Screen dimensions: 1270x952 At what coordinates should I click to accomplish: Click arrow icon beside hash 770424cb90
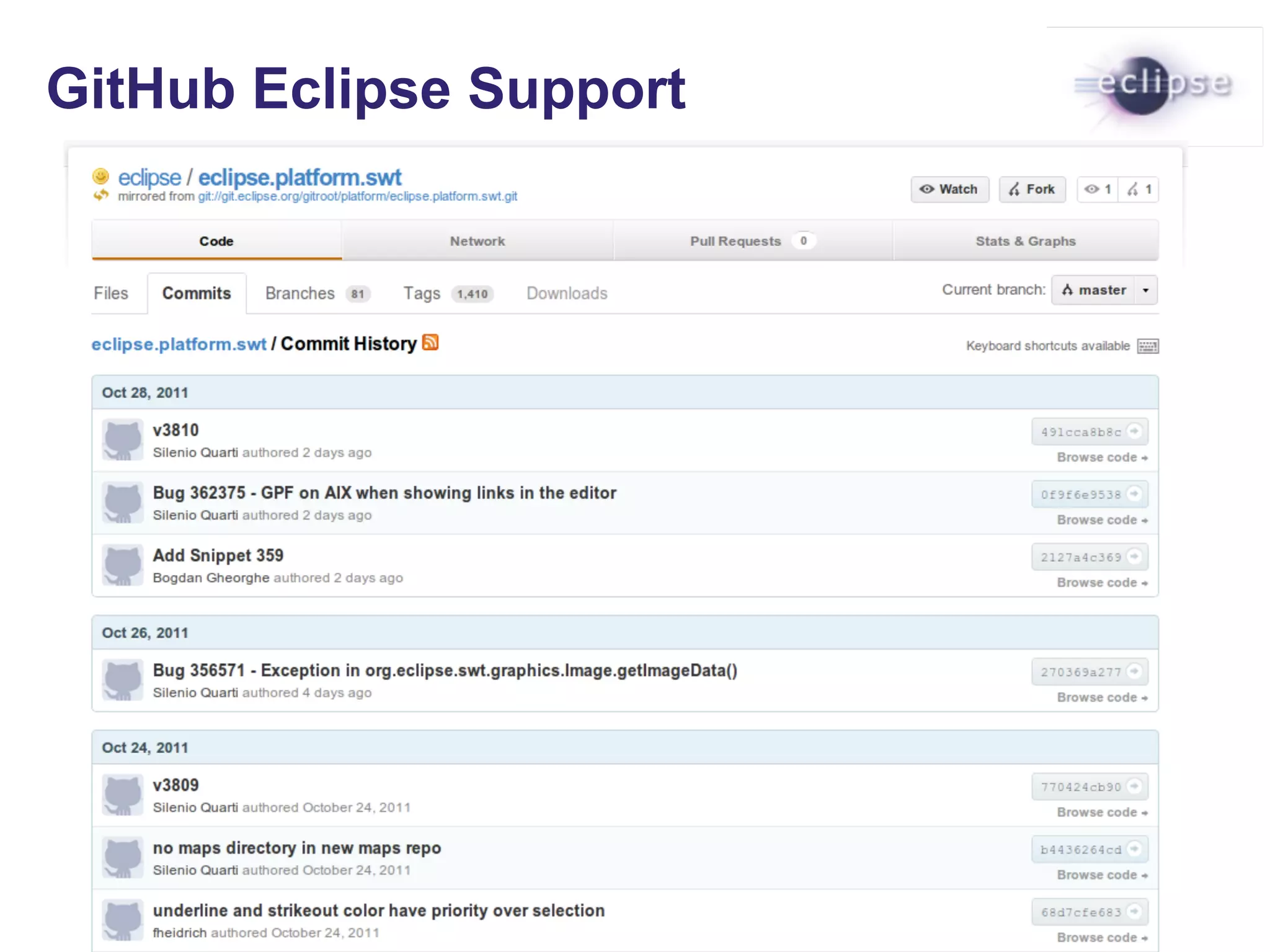(1134, 786)
